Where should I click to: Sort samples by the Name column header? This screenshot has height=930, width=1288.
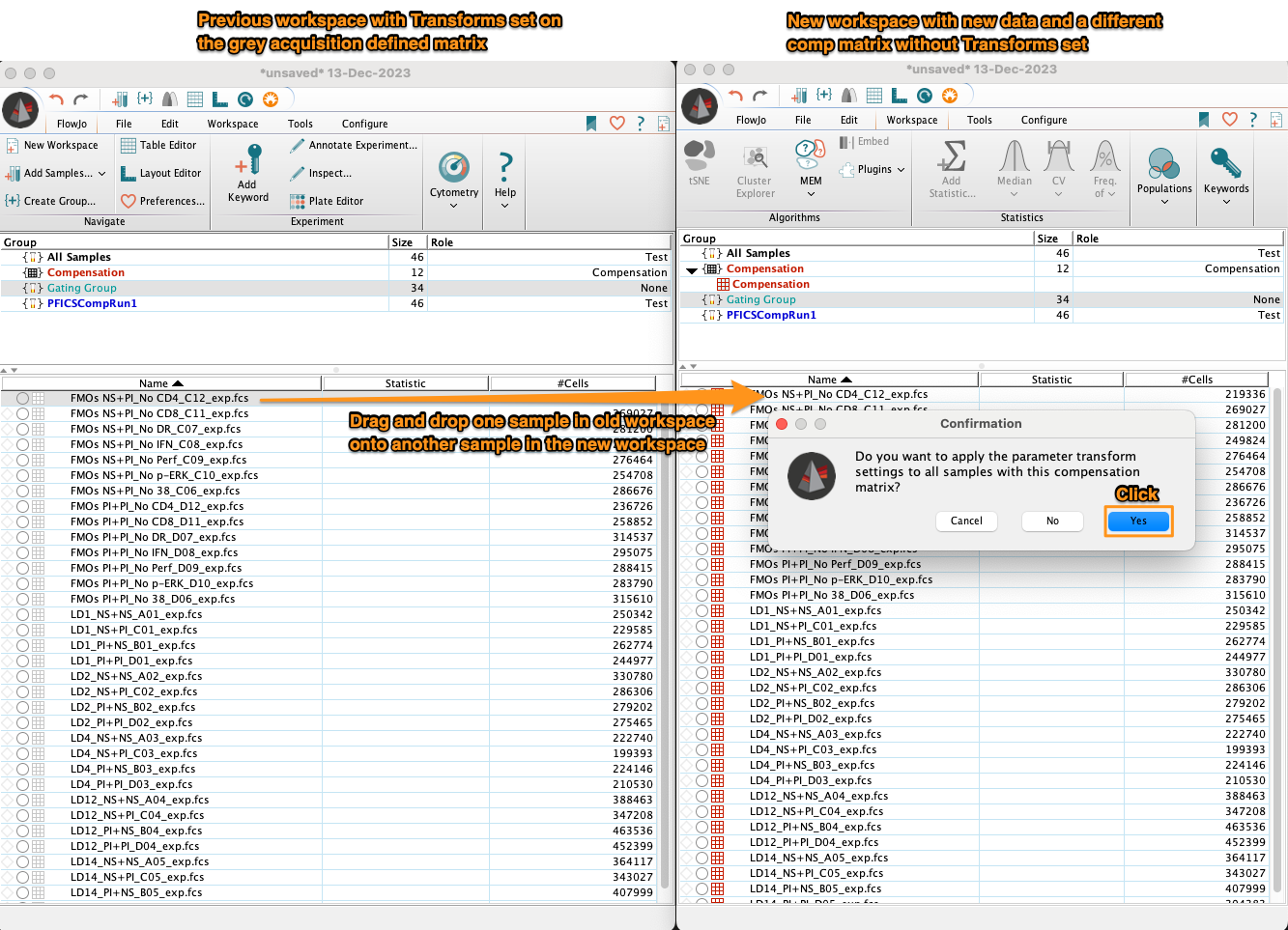pos(159,382)
